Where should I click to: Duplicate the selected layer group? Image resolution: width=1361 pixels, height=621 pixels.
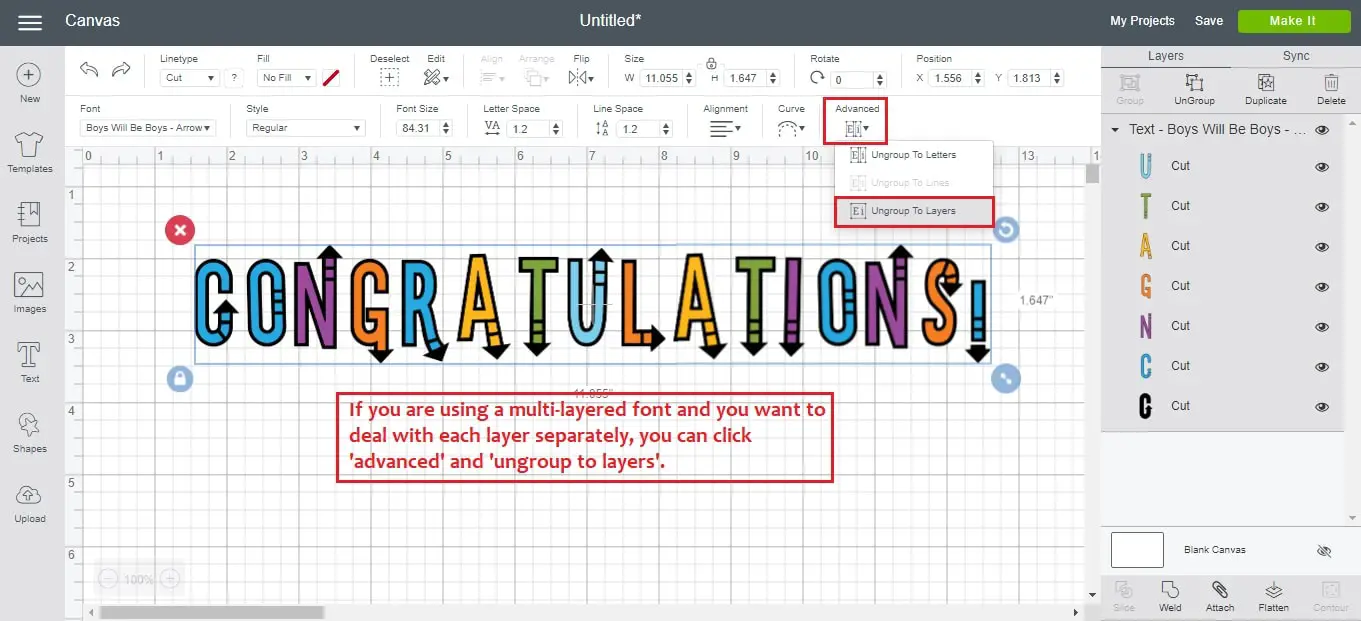[x=1265, y=88]
